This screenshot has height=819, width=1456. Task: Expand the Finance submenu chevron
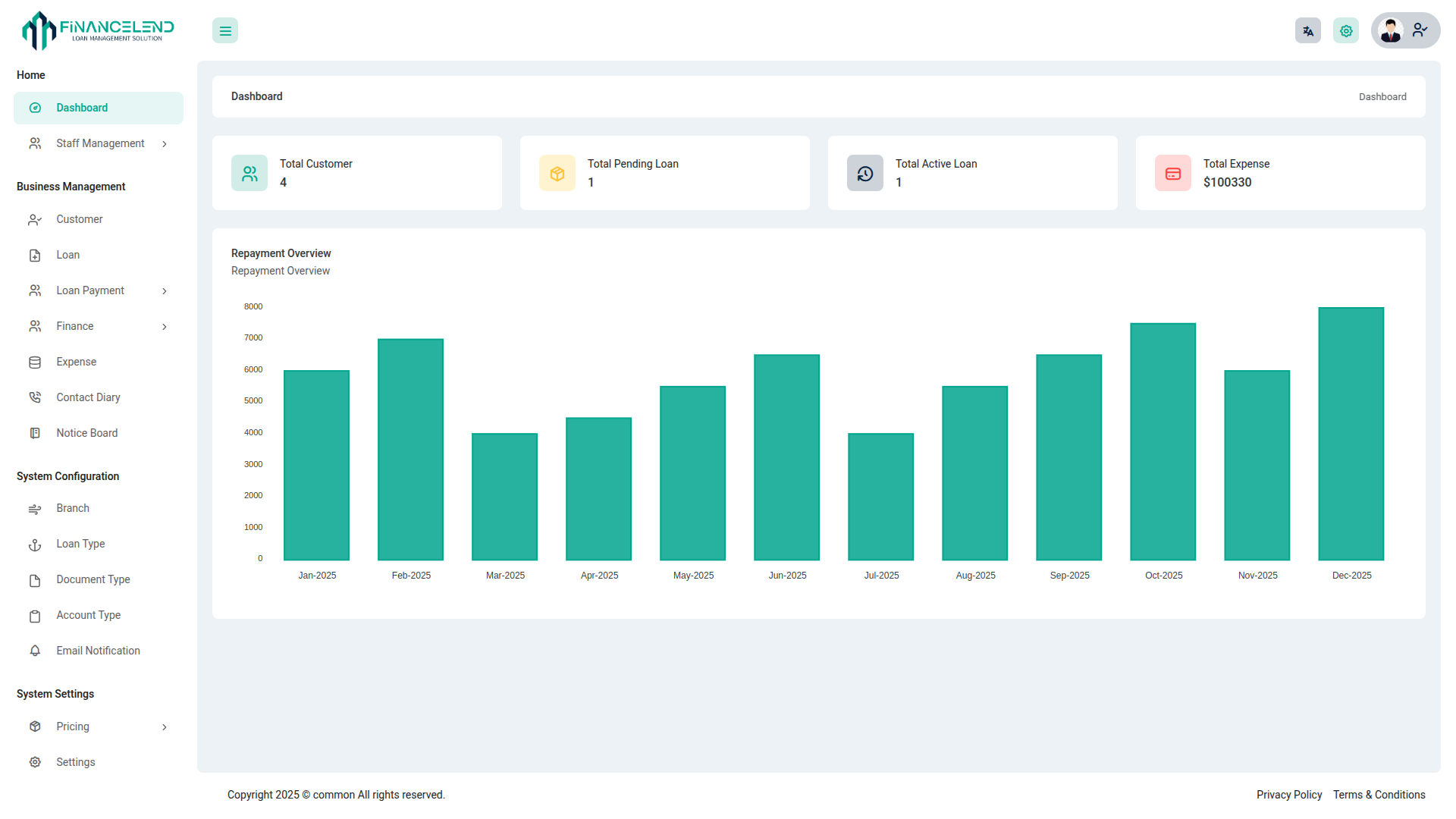point(165,327)
